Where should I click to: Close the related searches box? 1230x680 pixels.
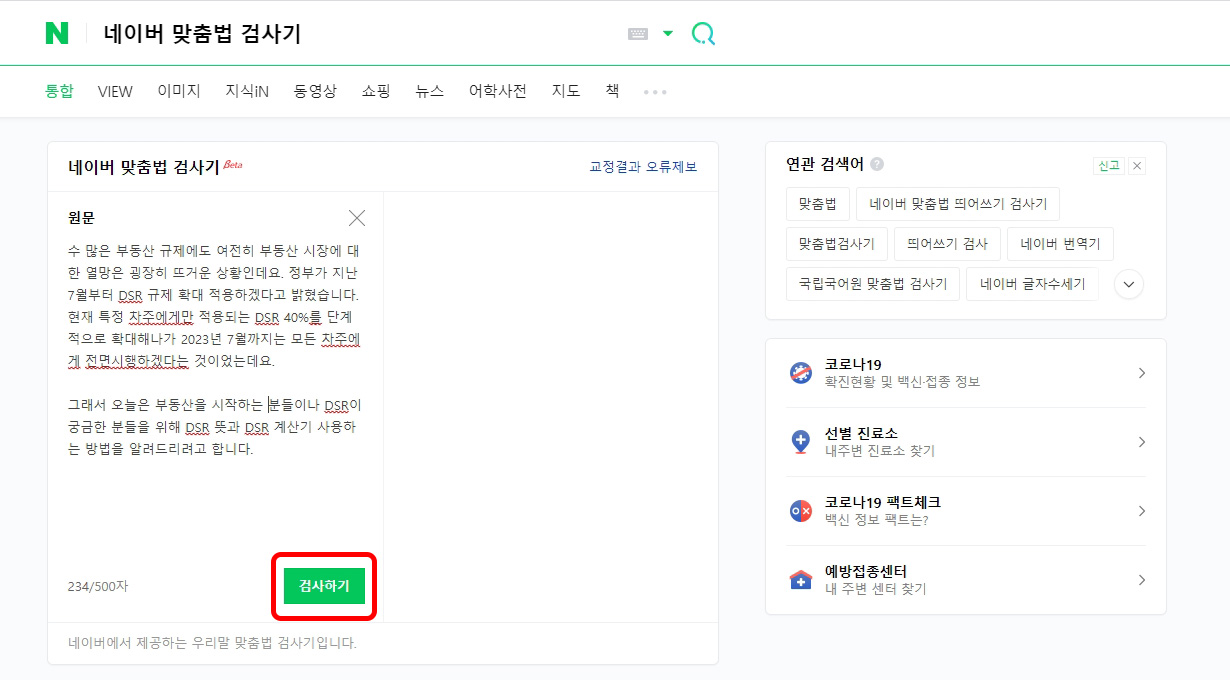point(1137,166)
